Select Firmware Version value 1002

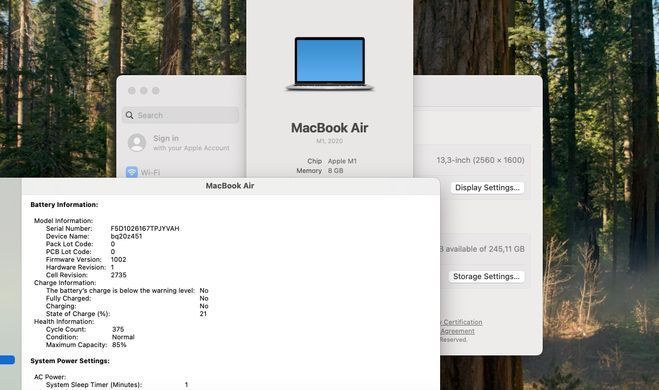[118, 260]
